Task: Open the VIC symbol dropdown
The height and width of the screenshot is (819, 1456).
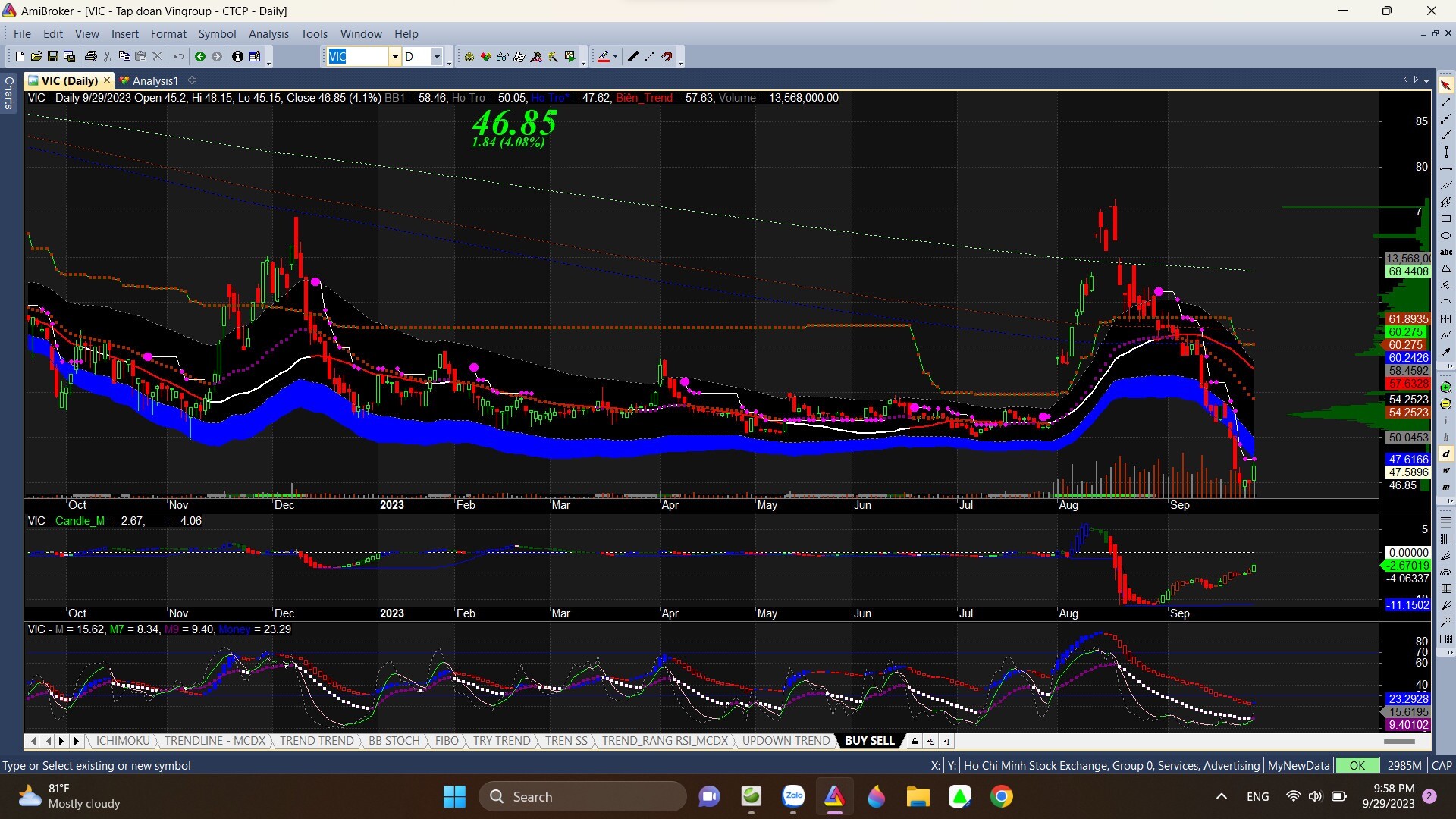Action: tap(395, 56)
